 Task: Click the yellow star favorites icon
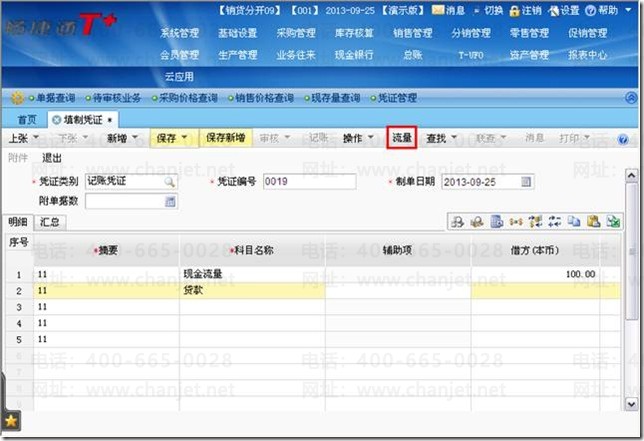pos(11,421)
